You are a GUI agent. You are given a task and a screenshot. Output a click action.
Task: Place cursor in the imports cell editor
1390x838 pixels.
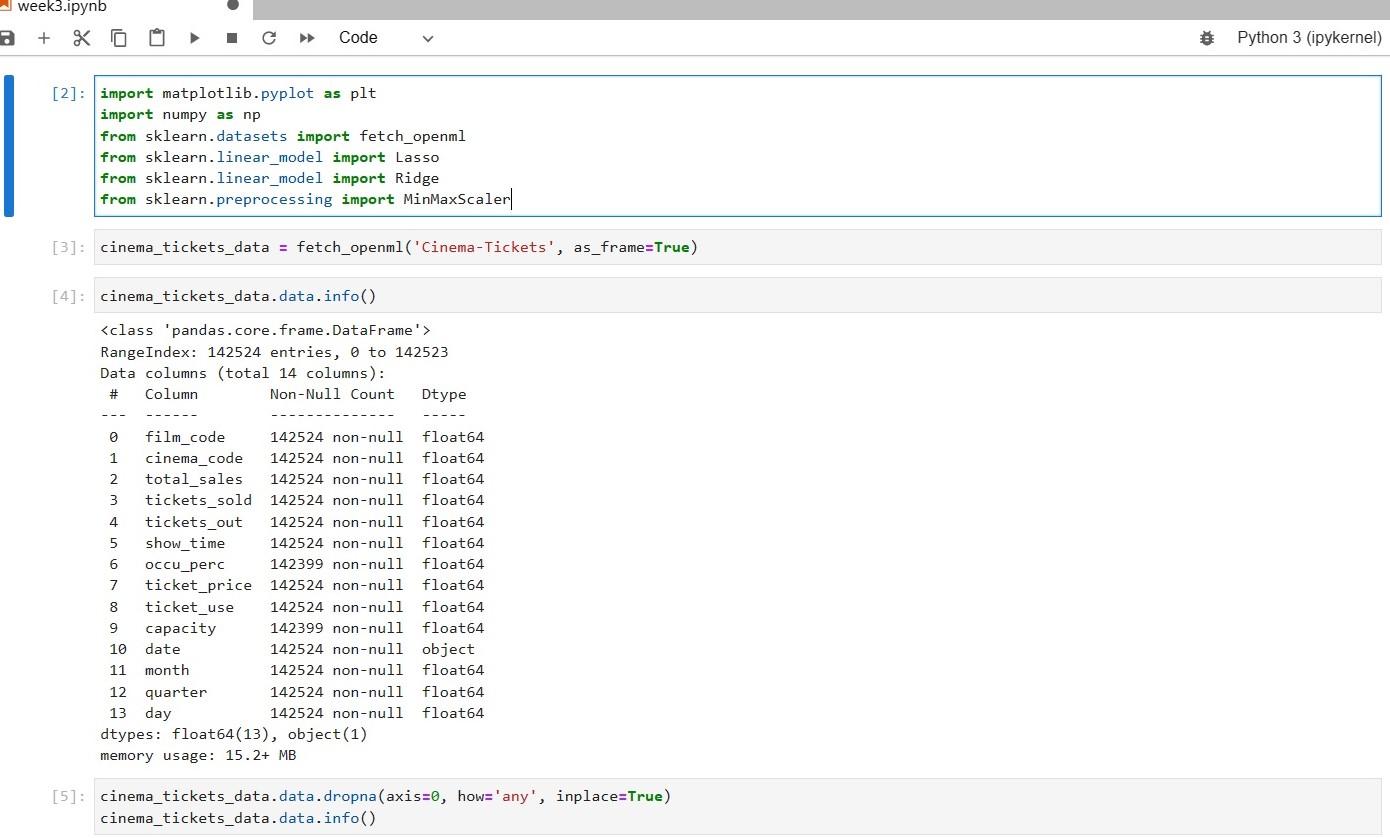738,146
